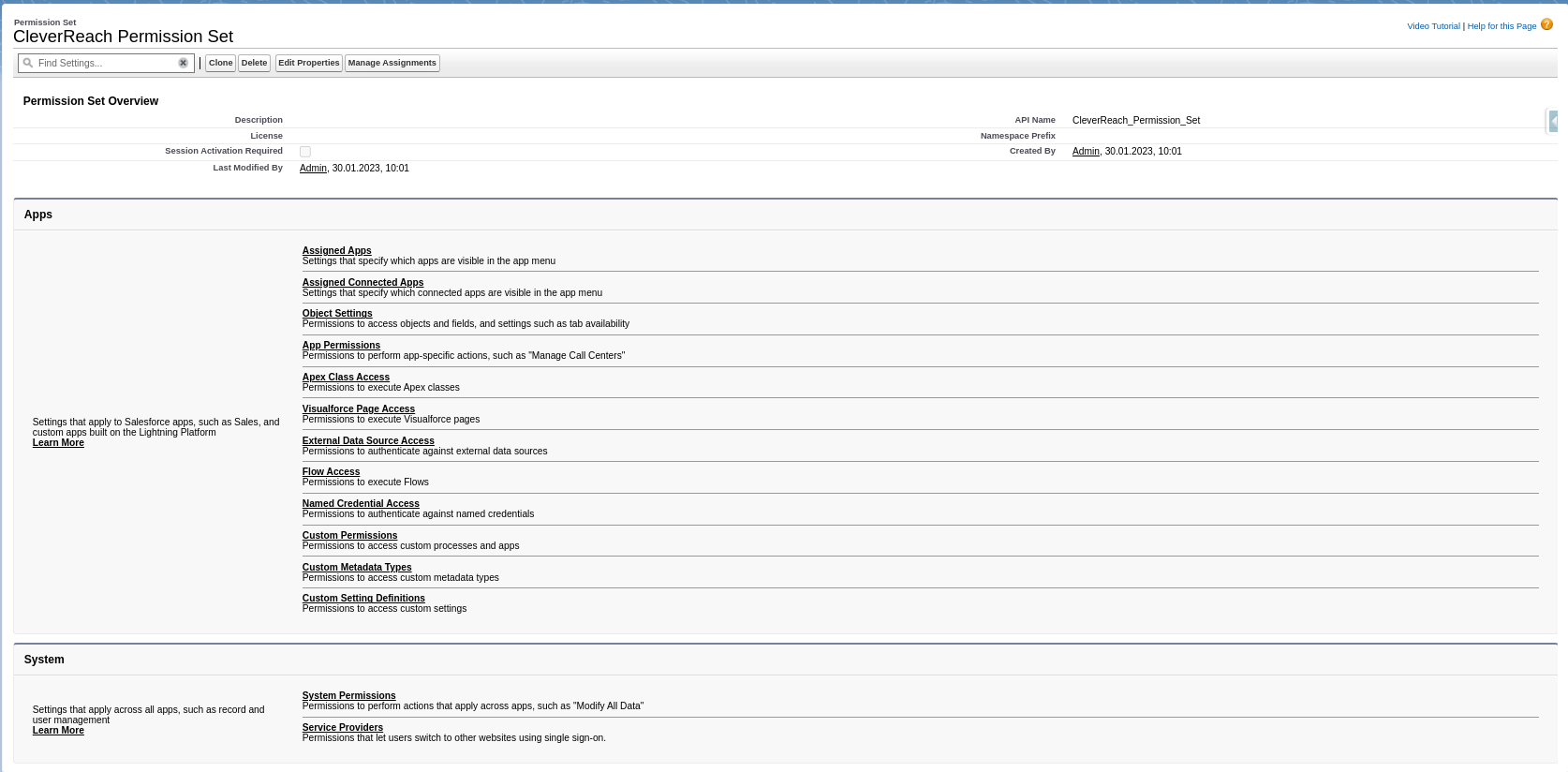Open Admin link in Created By

(1086, 152)
